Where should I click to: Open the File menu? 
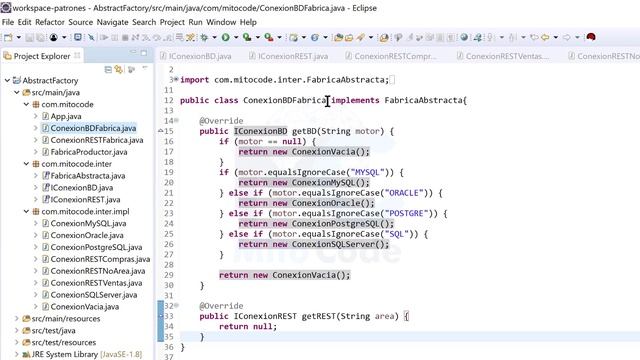point(8,22)
